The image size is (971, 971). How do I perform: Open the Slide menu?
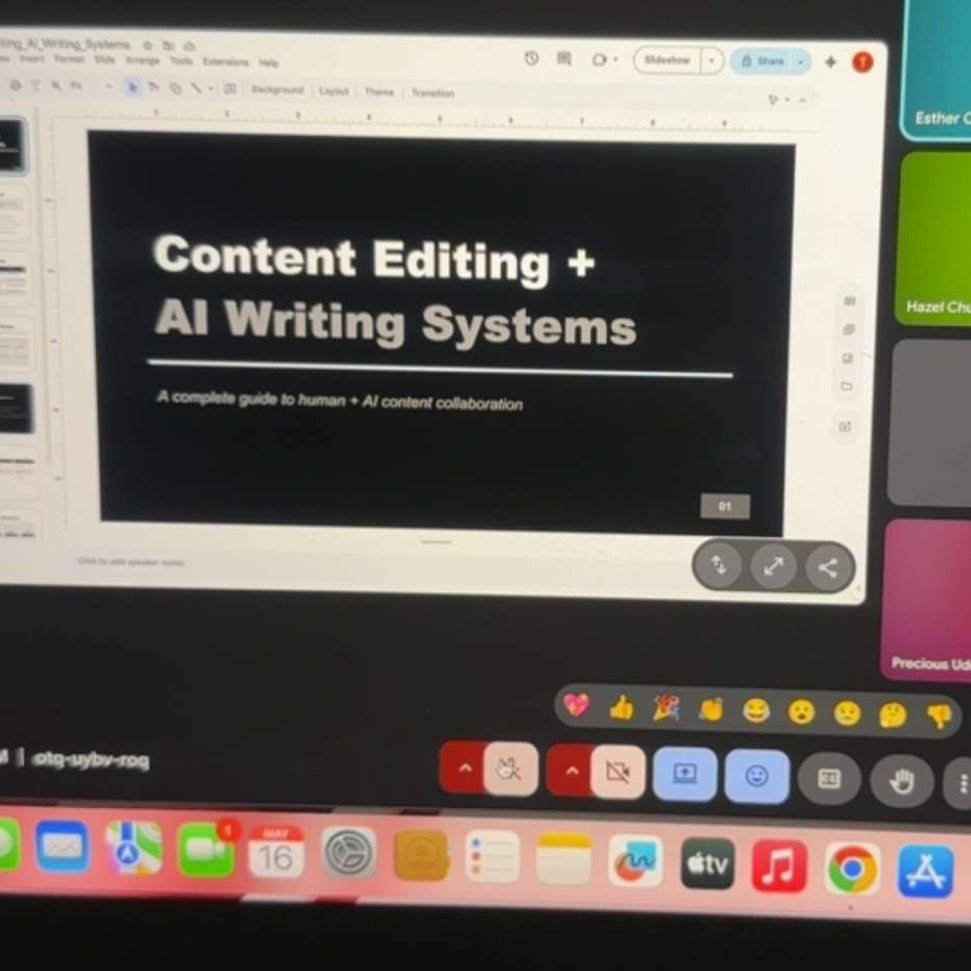point(105,59)
